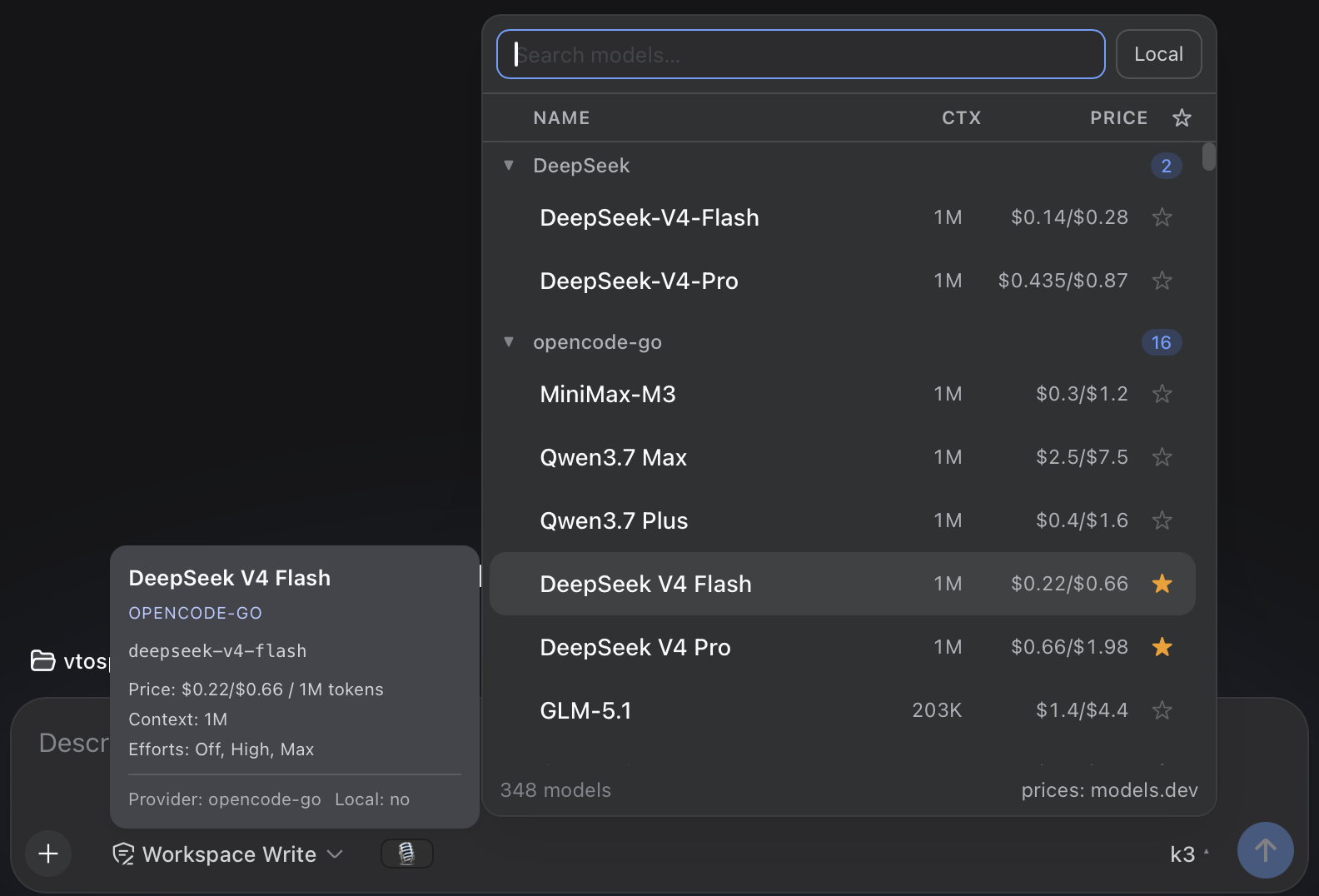The width and height of the screenshot is (1319, 896).
Task: Click the model list scrollbar thumb
Action: tap(1208, 157)
